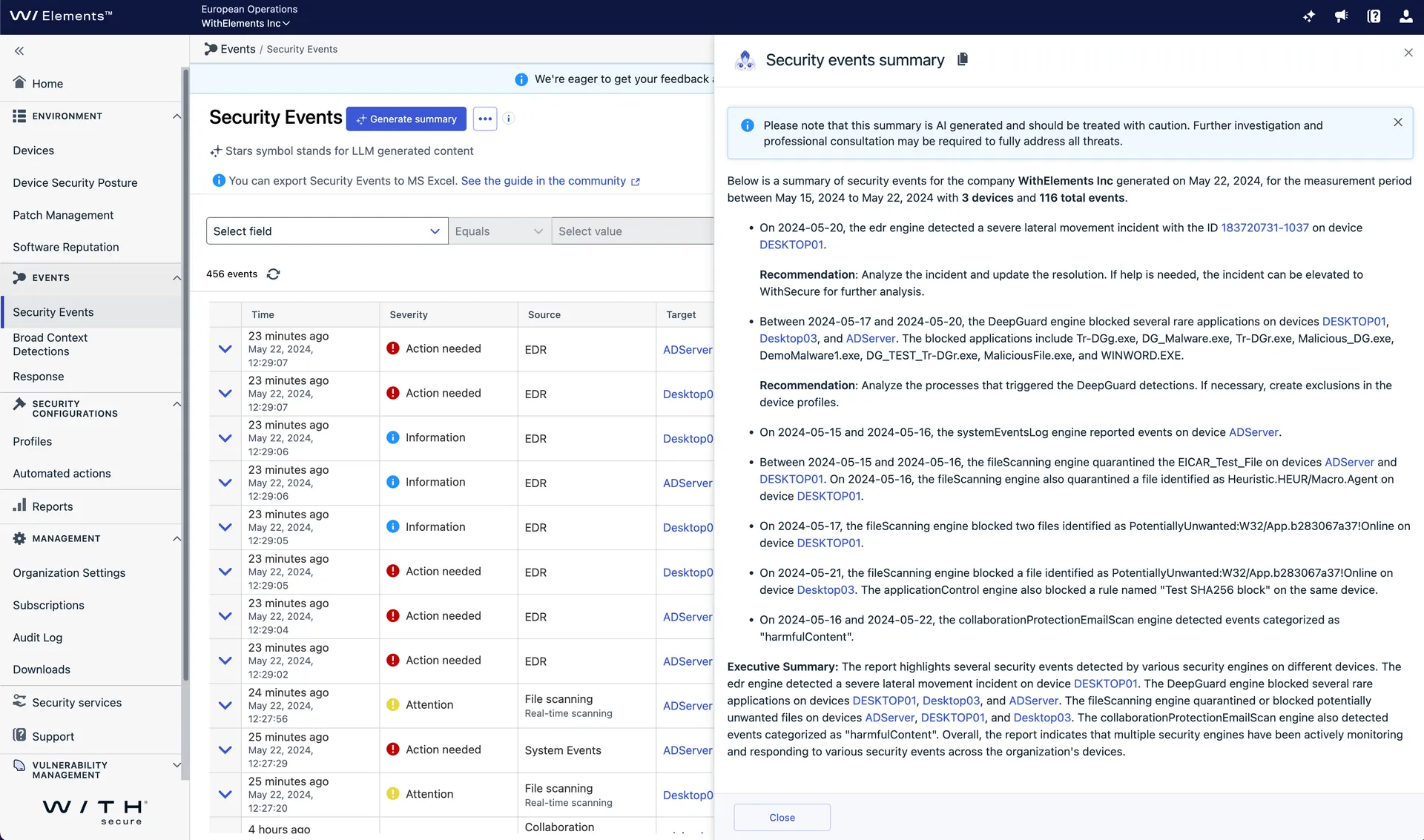Collapse sidebar with double chevron icon
The image size is (1424, 840).
point(19,51)
